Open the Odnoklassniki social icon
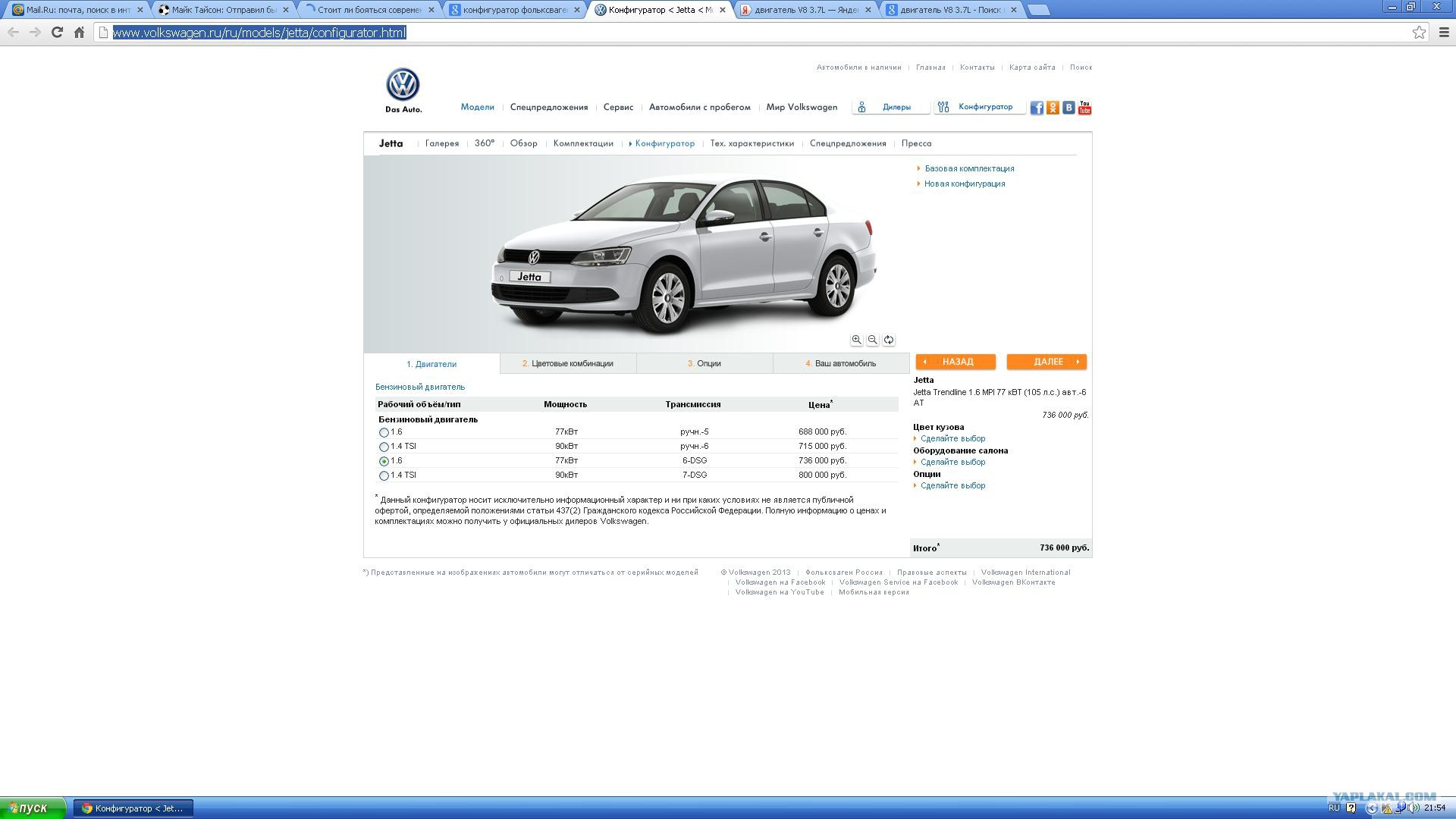 [x=1053, y=108]
